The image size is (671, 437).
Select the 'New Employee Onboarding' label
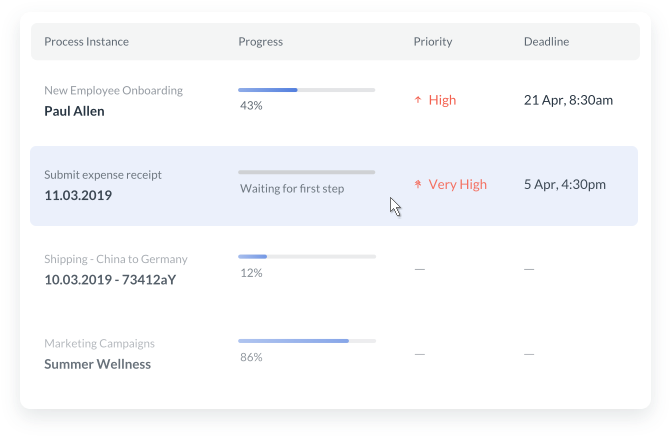pos(113,91)
